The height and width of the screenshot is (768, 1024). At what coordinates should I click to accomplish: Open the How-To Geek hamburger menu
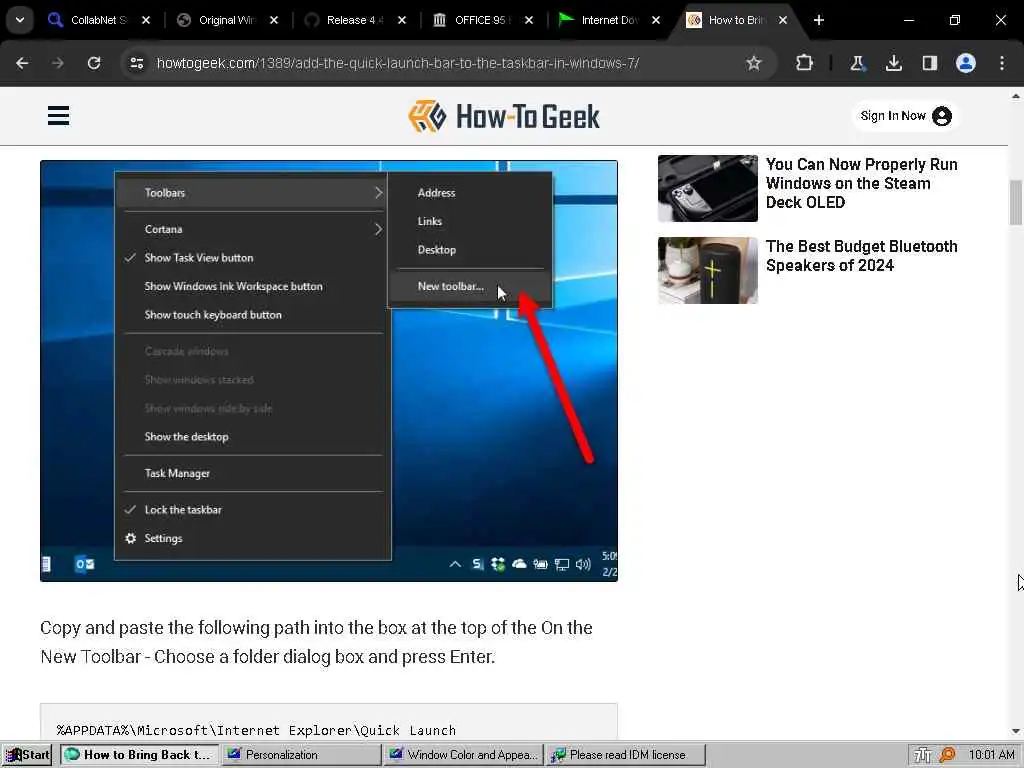coord(58,116)
